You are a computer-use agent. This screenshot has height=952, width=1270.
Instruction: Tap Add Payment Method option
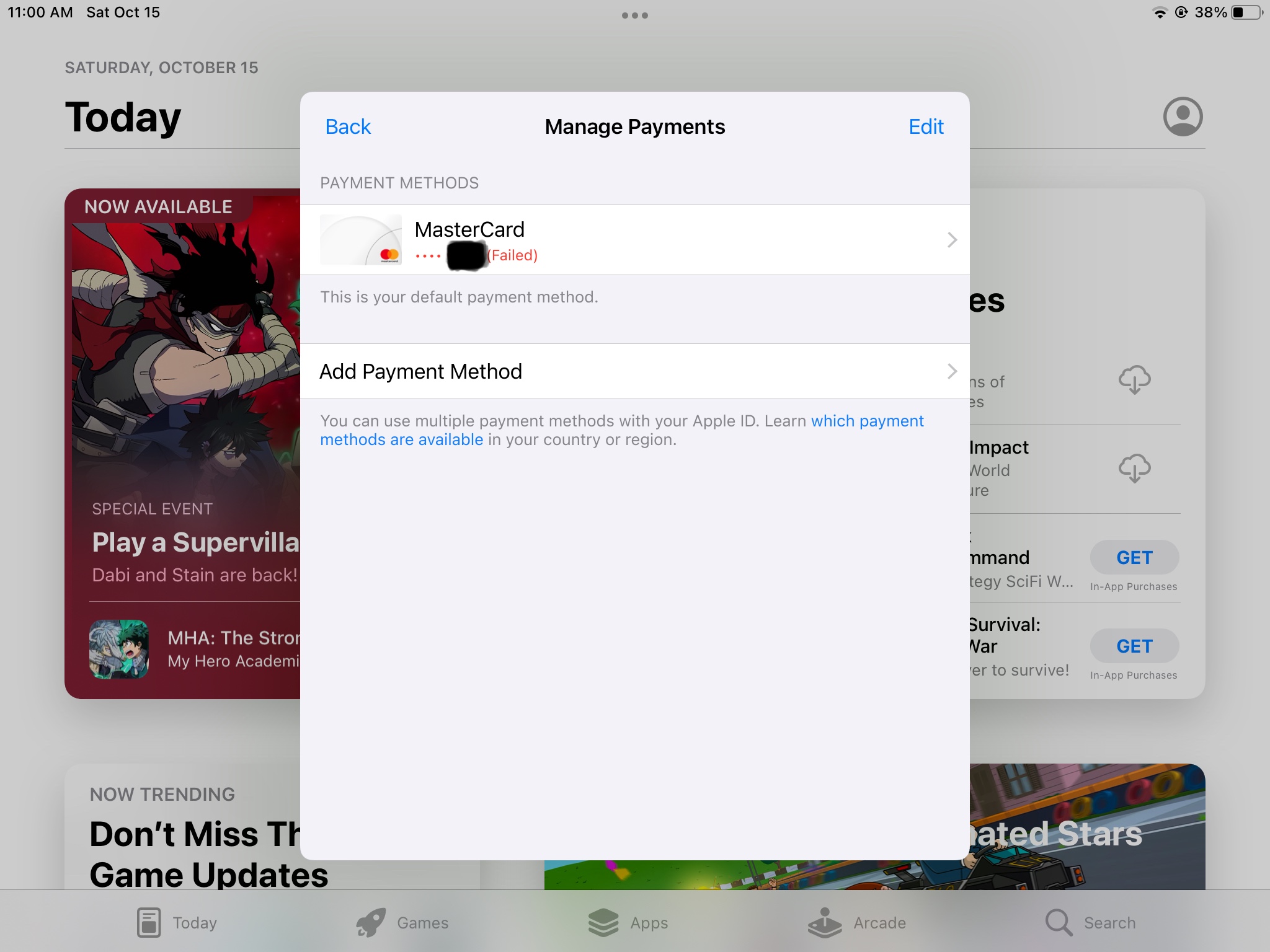pos(635,371)
